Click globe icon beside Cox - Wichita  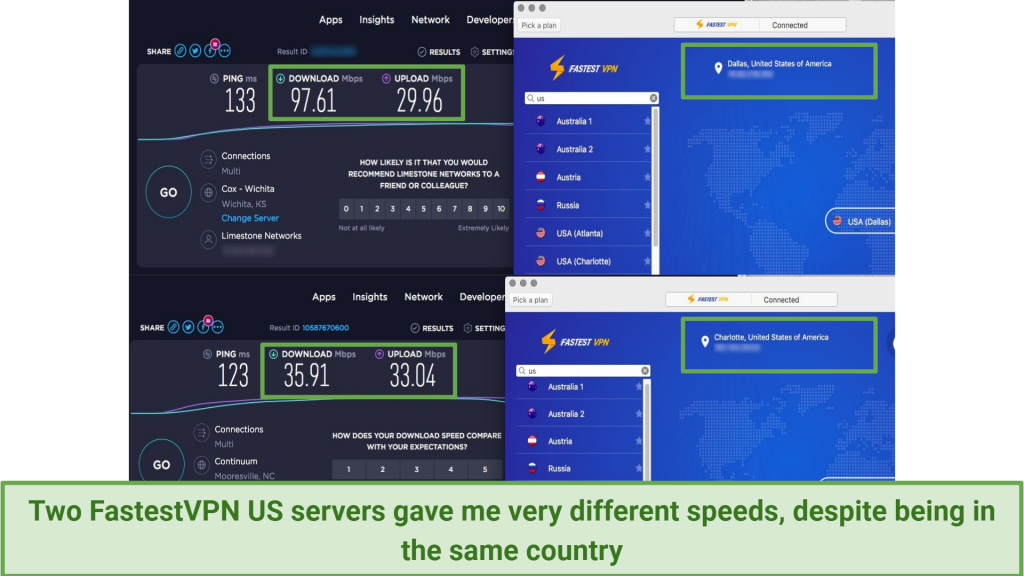coord(208,193)
